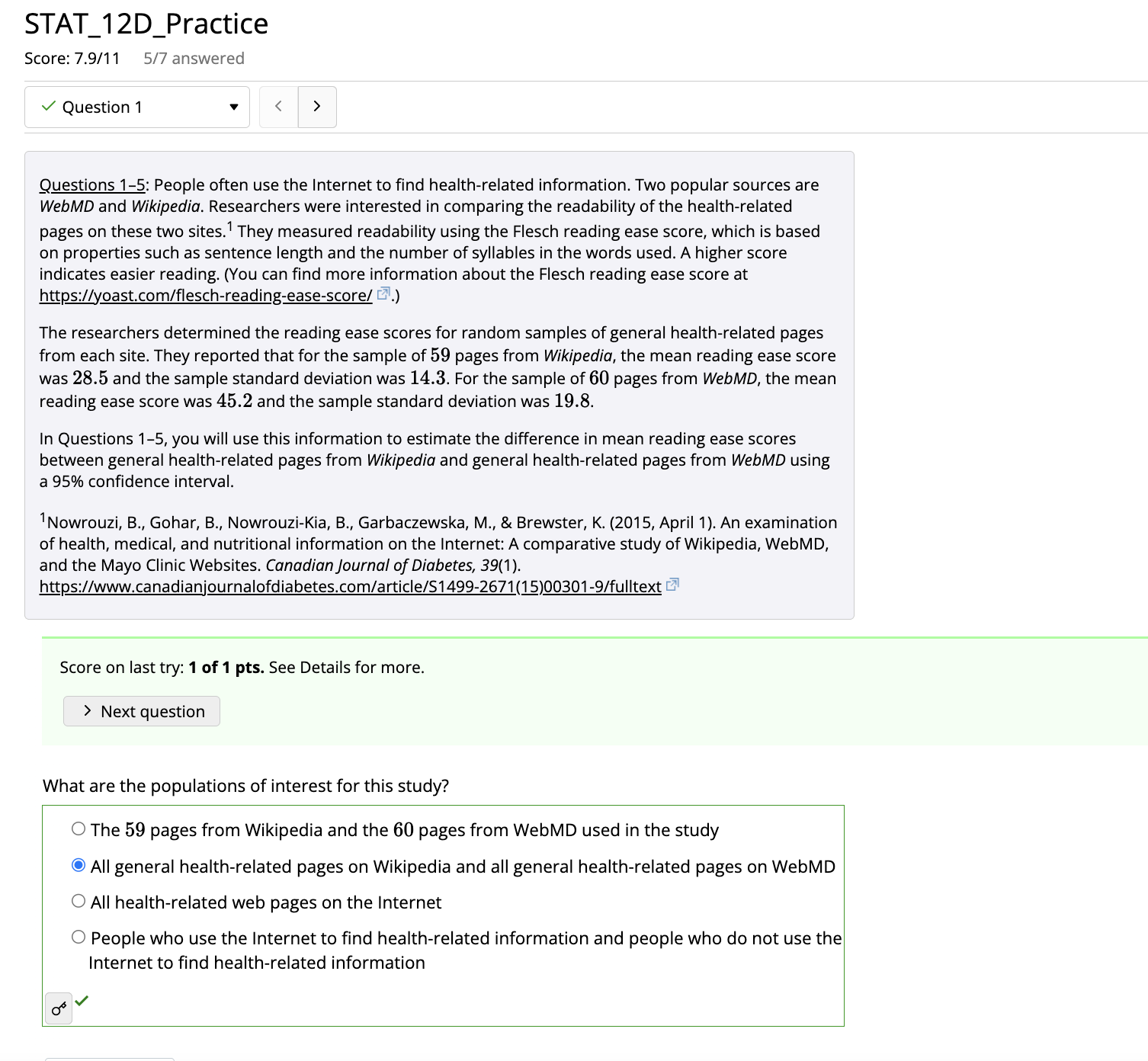Click the green checkmark inside the Question 1 selector

(47, 107)
